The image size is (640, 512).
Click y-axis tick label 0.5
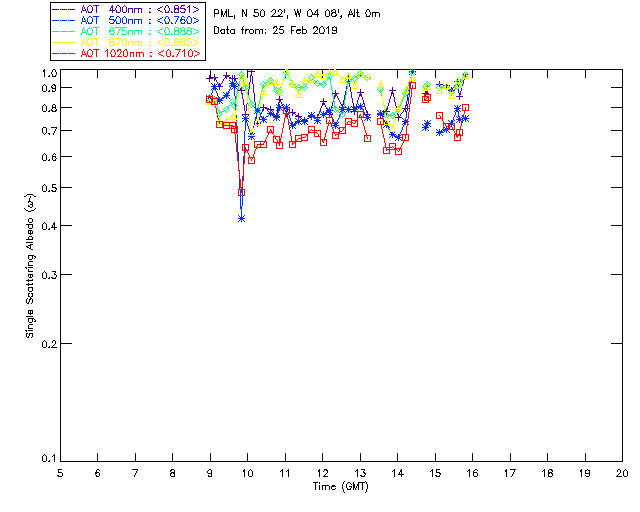pyautogui.click(x=49, y=188)
